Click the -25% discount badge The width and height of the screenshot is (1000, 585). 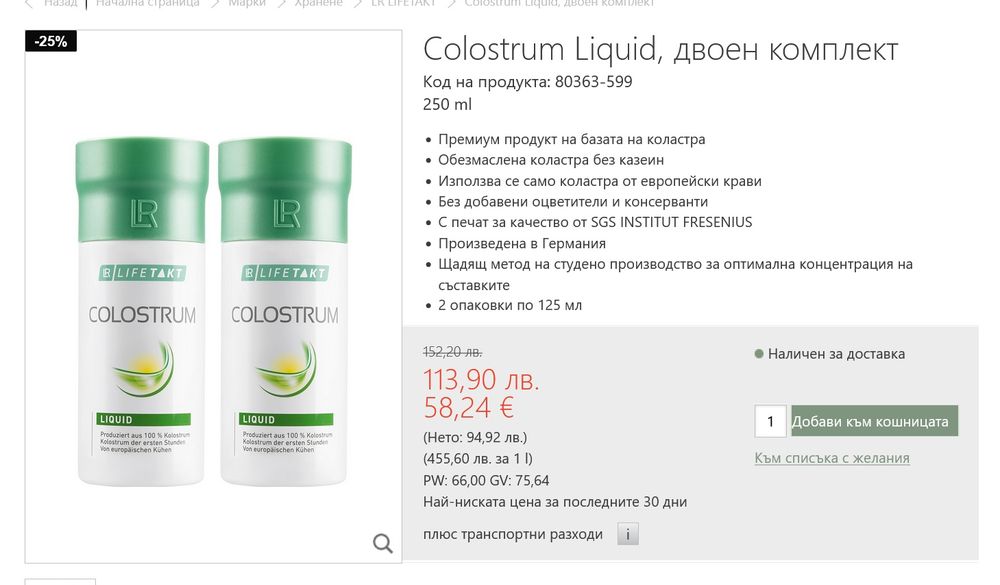click(x=51, y=41)
